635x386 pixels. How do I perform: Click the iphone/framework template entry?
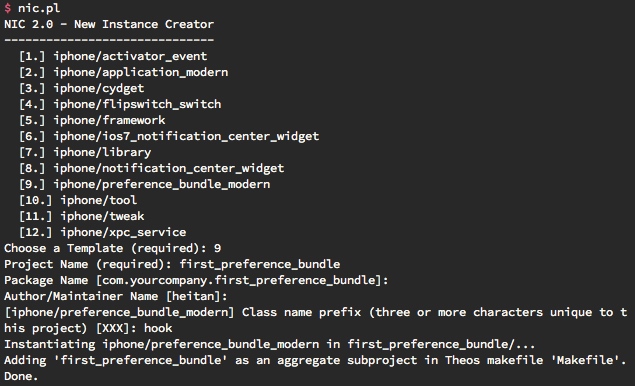click(x=92, y=120)
